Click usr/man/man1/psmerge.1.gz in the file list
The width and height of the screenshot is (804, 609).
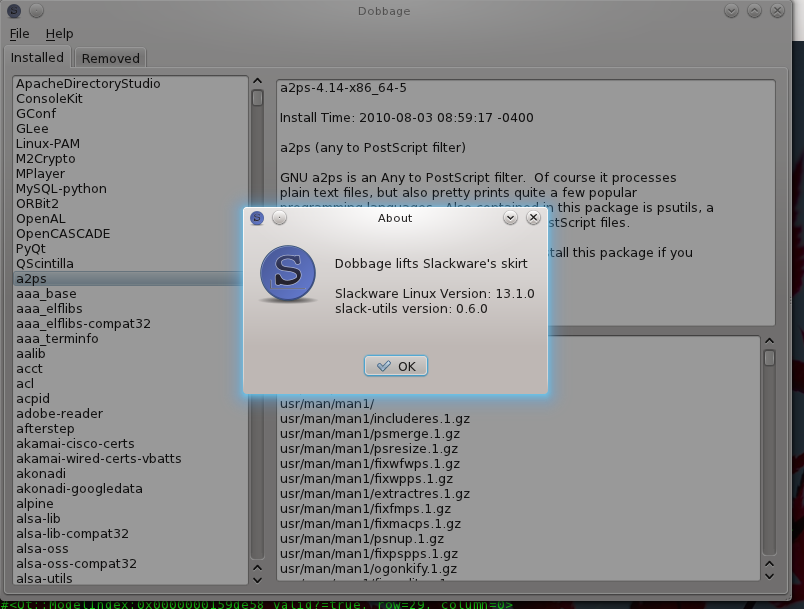coord(370,434)
